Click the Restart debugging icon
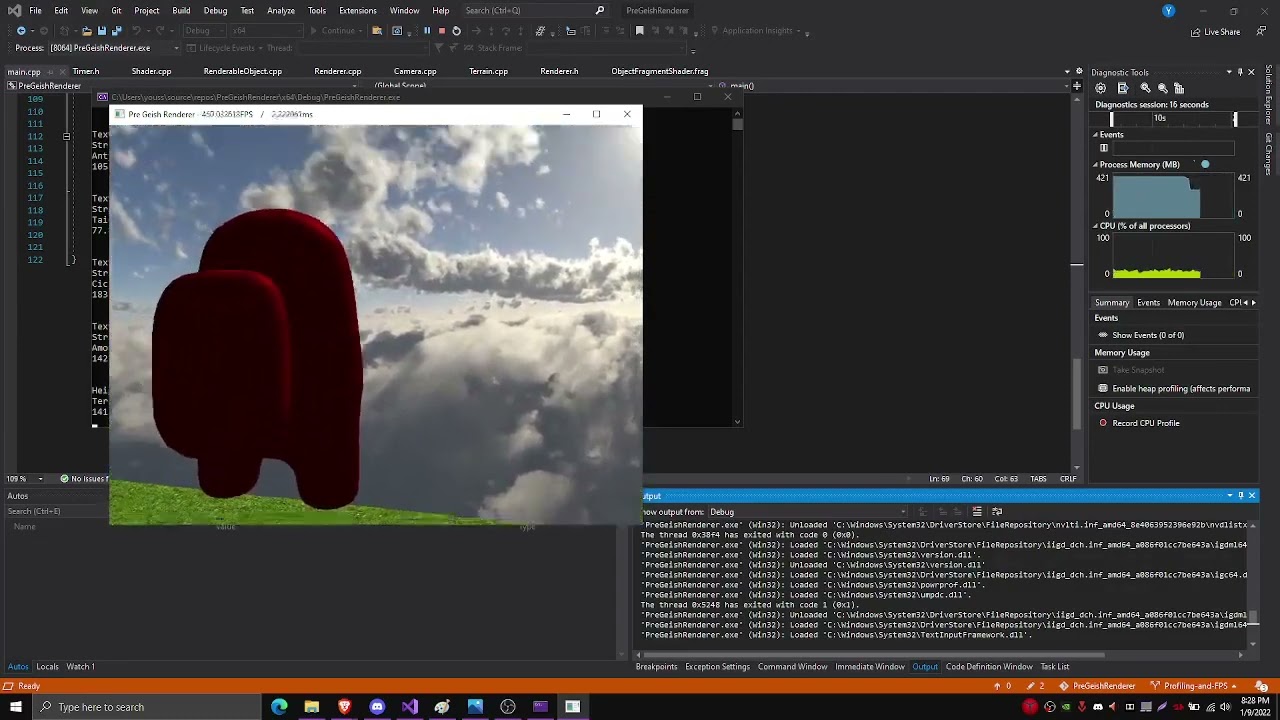Viewport: 1280px width, 720px height. click(x=456, y=30)
